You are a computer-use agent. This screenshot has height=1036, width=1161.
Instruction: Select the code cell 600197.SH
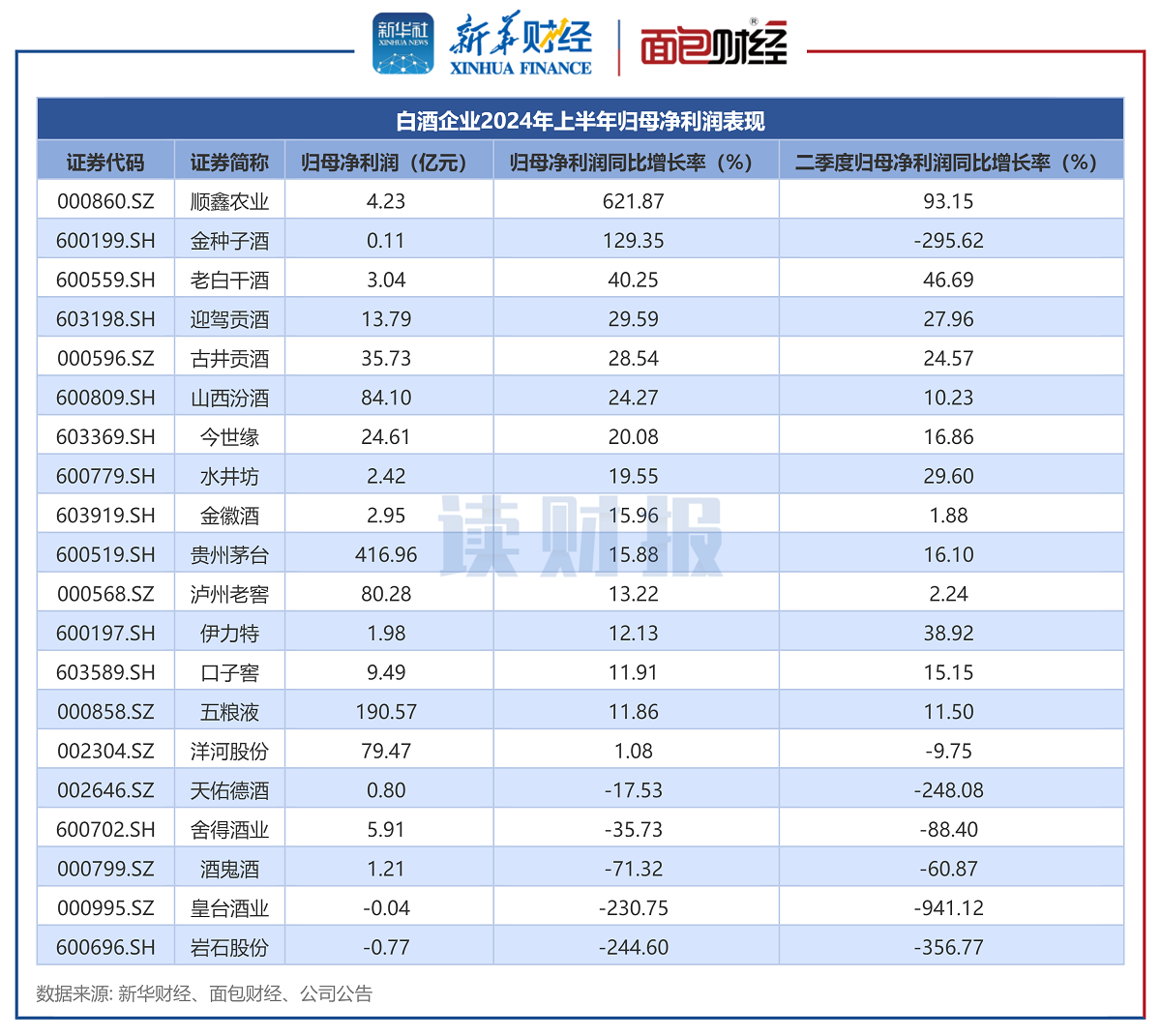105,633
